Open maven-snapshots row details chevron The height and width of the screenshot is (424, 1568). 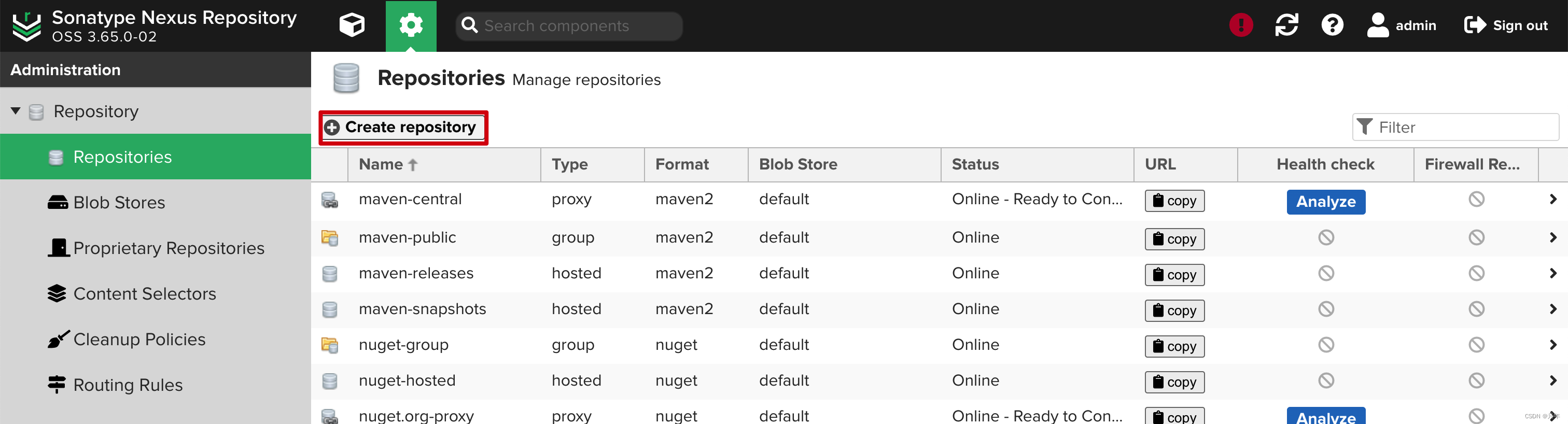point(1552,309)
